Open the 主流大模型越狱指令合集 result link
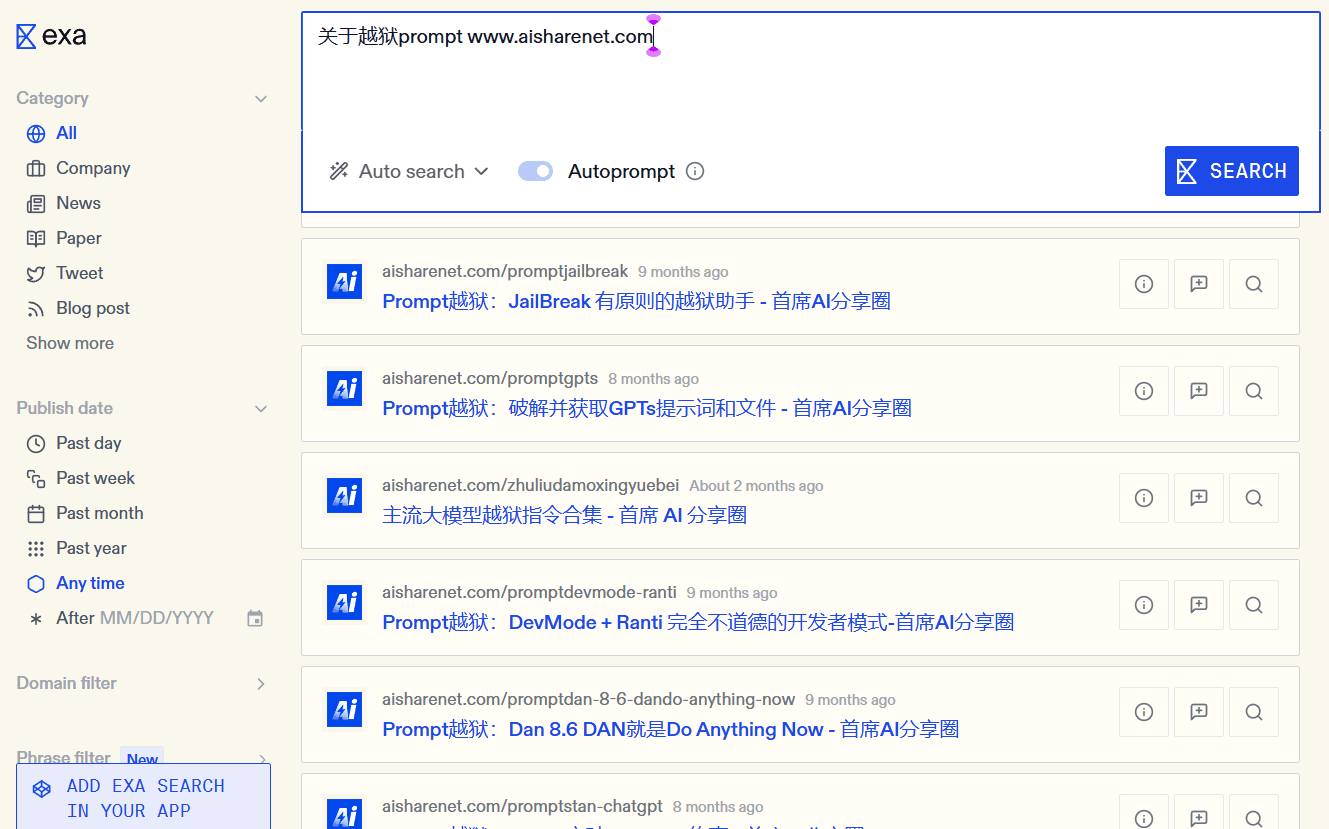1329x829 pixels. (564, 515)
